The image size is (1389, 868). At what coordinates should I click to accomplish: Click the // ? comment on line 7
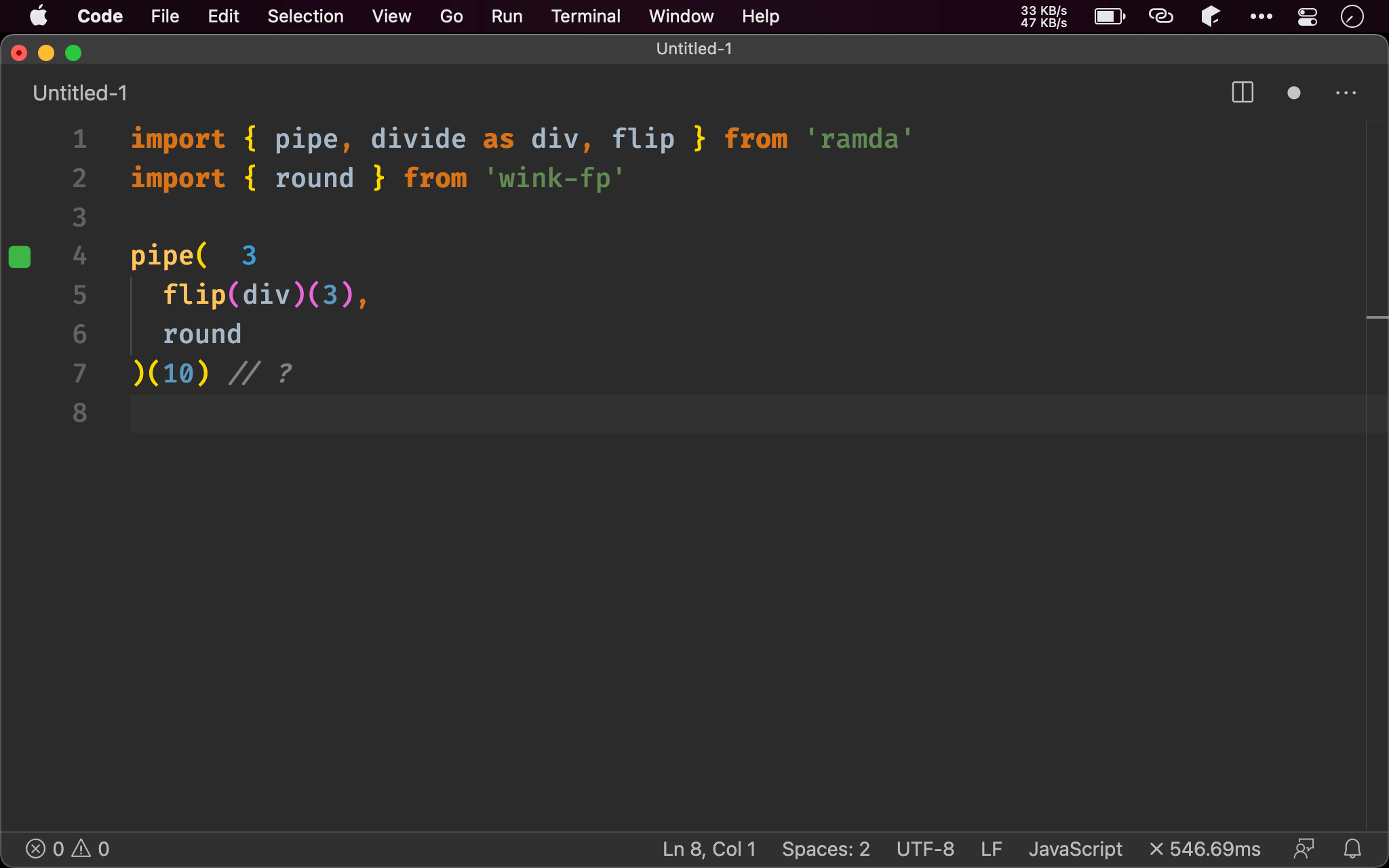click(x=260, y=373)
